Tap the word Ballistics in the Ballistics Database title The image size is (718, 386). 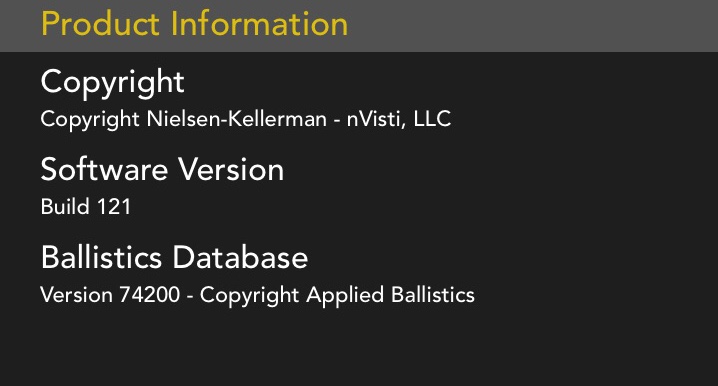101,257
